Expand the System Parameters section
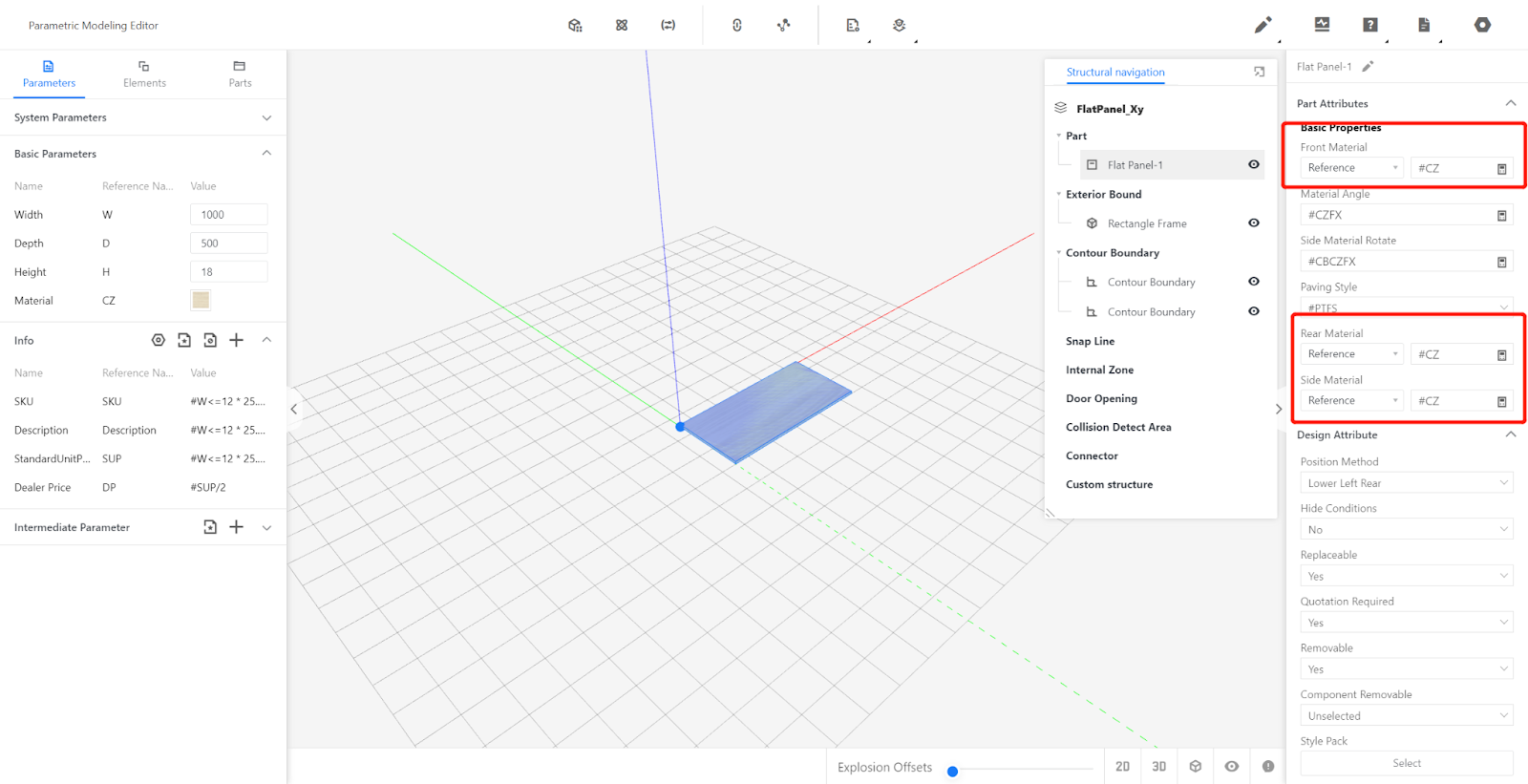 pos(266,117)
